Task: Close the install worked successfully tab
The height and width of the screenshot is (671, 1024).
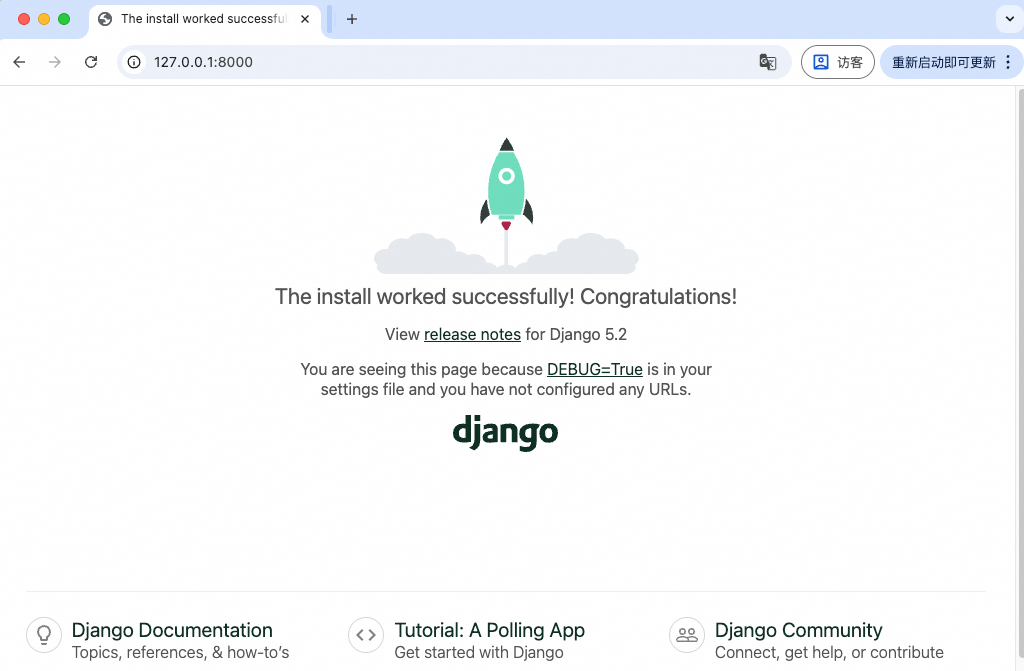Action: (304, 19)
